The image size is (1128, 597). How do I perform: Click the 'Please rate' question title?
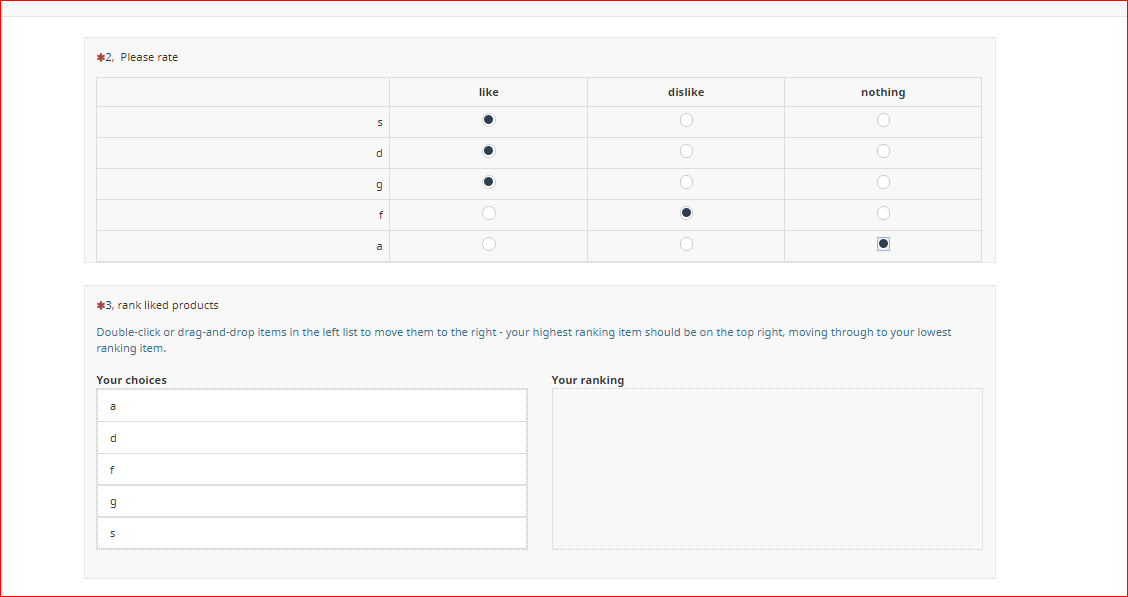(149, 58)
